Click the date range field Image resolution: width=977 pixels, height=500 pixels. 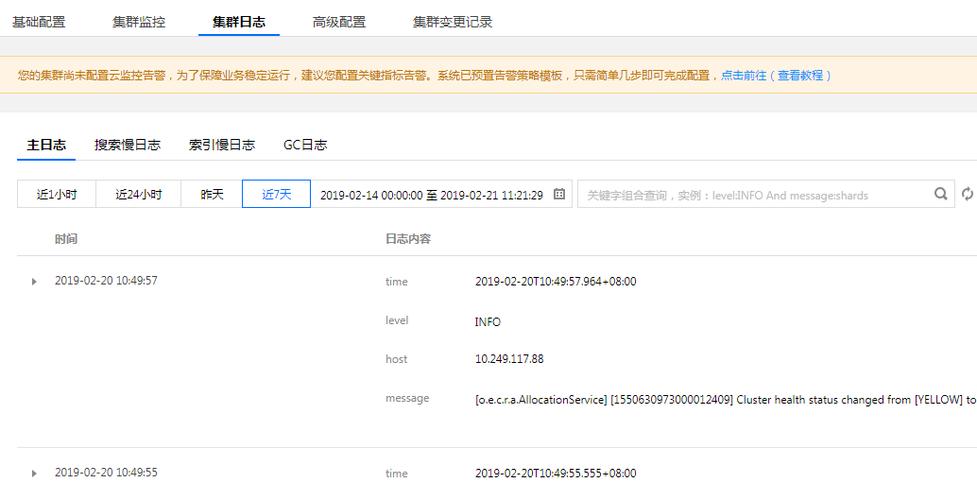click(x=441, y=194)
